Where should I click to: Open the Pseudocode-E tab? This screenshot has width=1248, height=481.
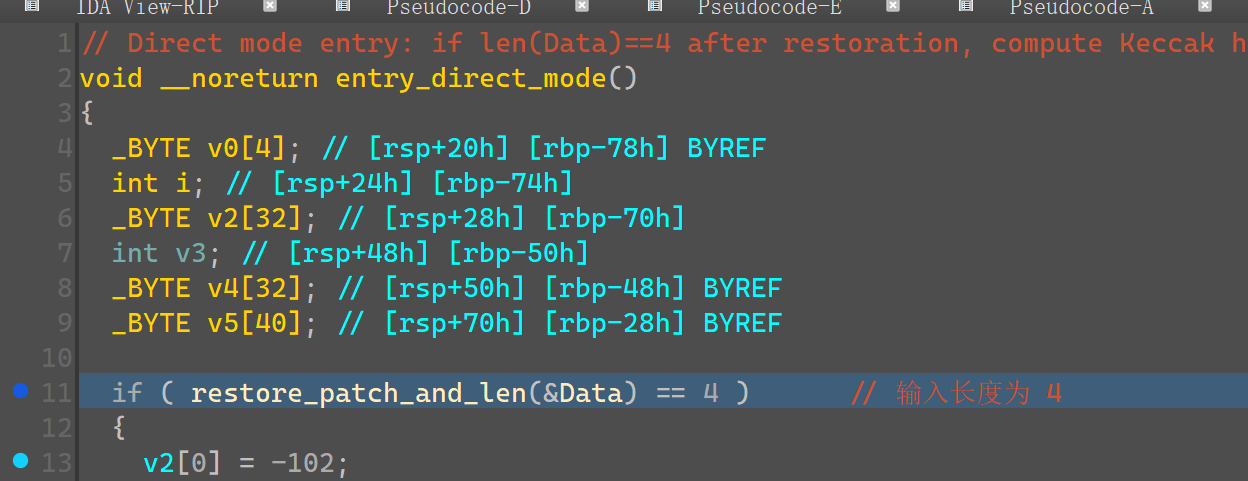(x=769, y=8)
